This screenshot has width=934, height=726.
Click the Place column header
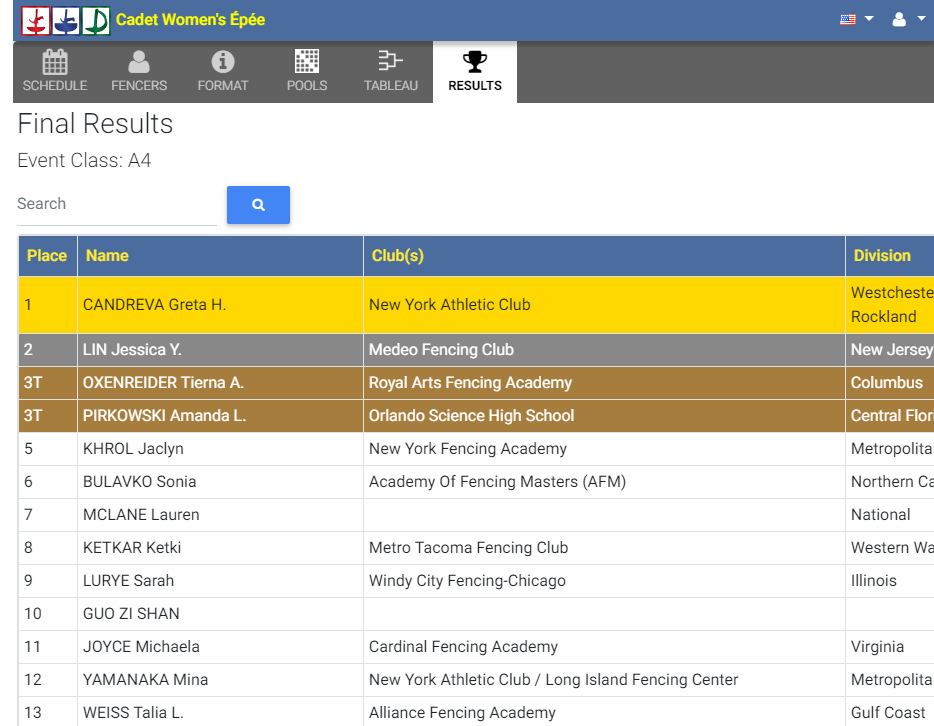coord(47,256)
